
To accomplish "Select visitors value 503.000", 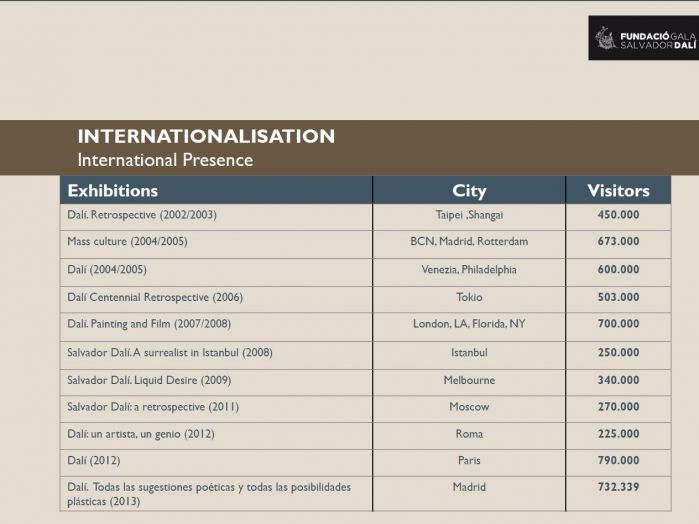I will (x=618, y=297).
